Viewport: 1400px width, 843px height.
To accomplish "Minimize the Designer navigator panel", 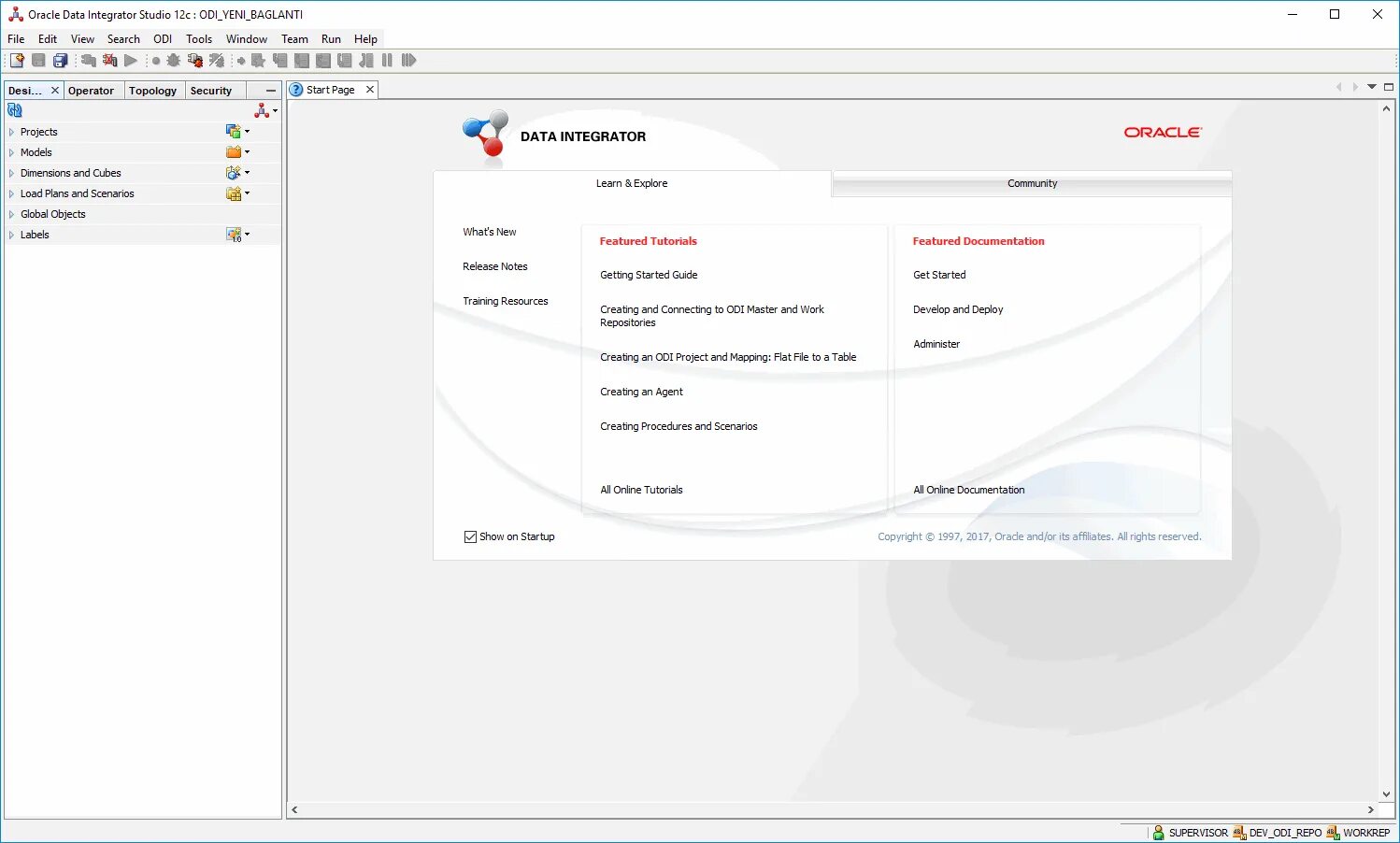I will [x=271, y=91].
